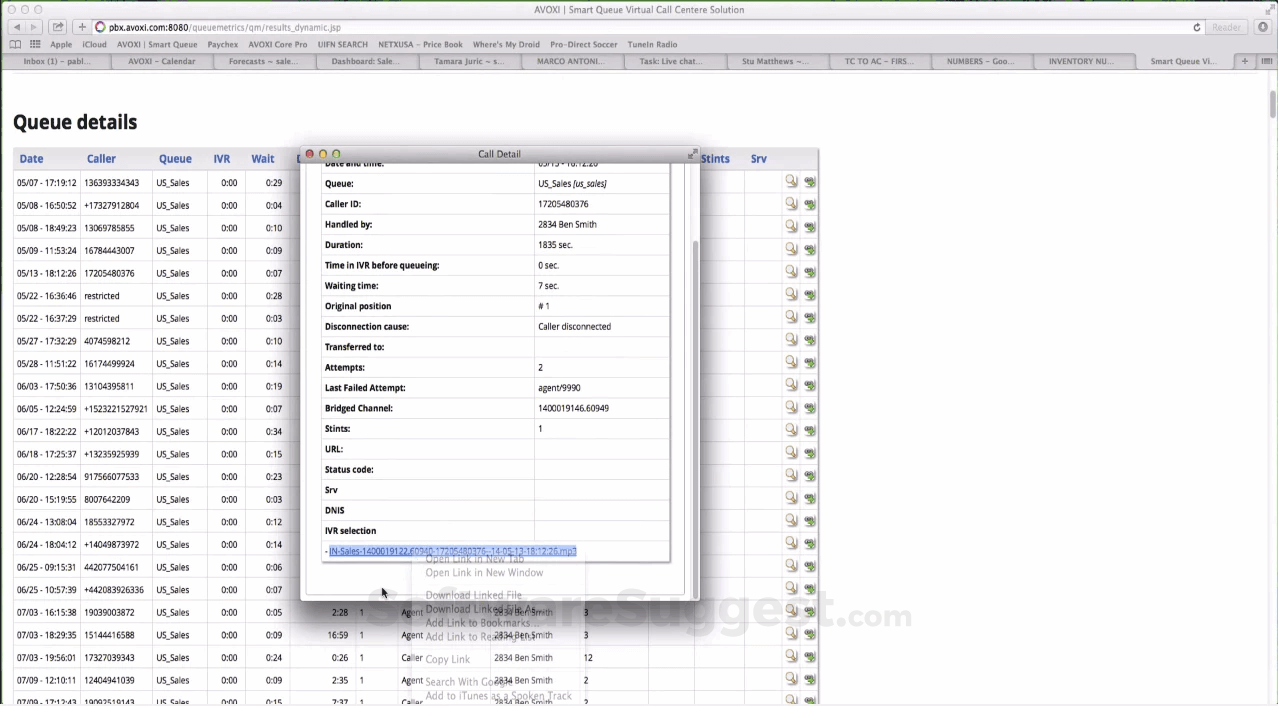This screenshot has height=706, width=1278.
Task: Sort table by the Caller column header
Action: (101, 158)
